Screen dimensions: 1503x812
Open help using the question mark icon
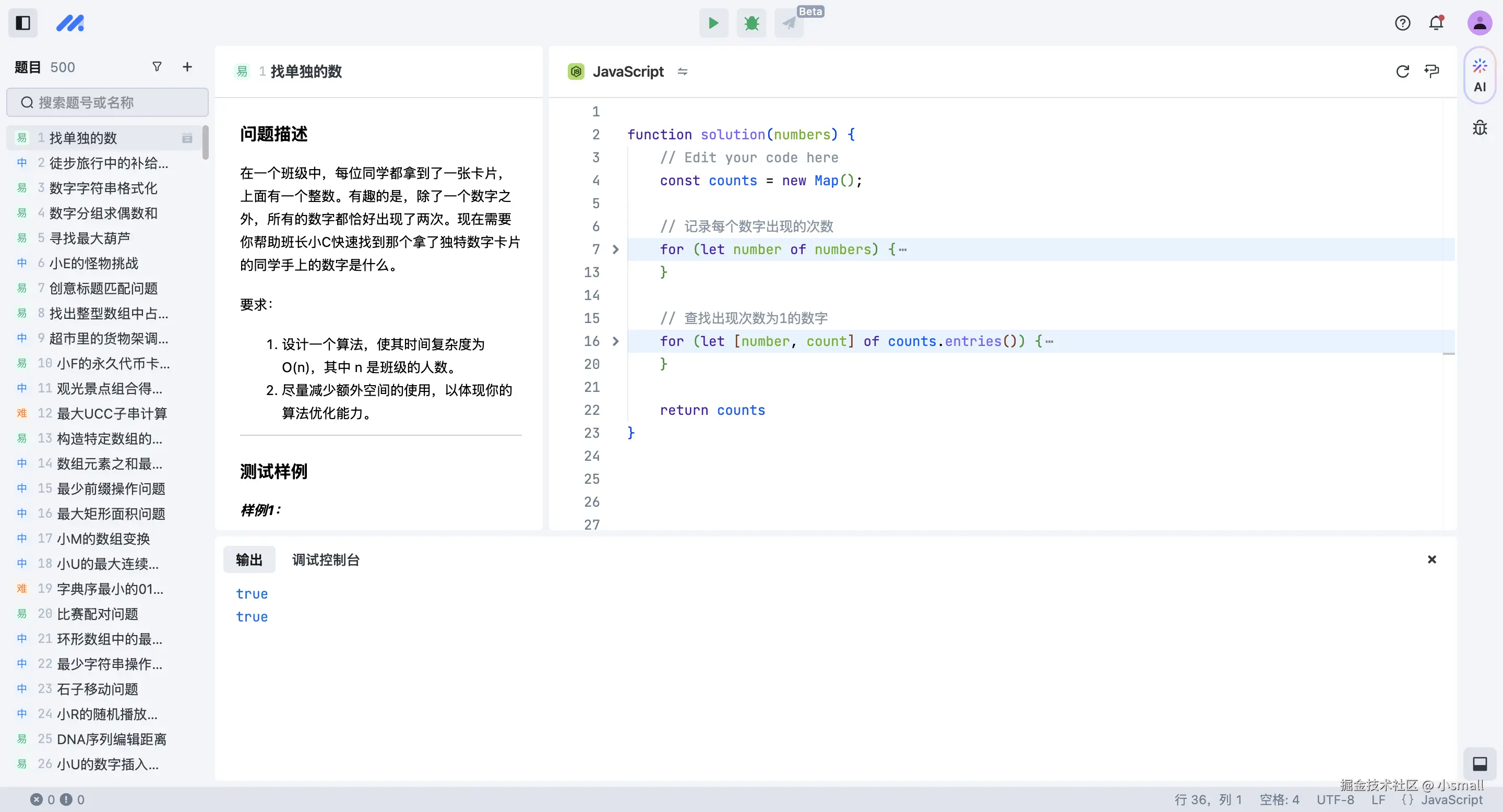tap(1403, 23)
